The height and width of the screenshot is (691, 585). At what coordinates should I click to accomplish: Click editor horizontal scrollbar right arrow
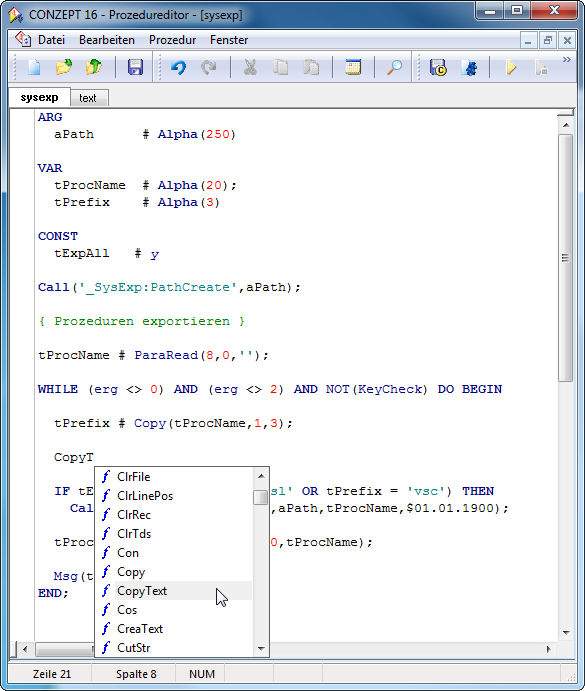(x=548, y=649)
